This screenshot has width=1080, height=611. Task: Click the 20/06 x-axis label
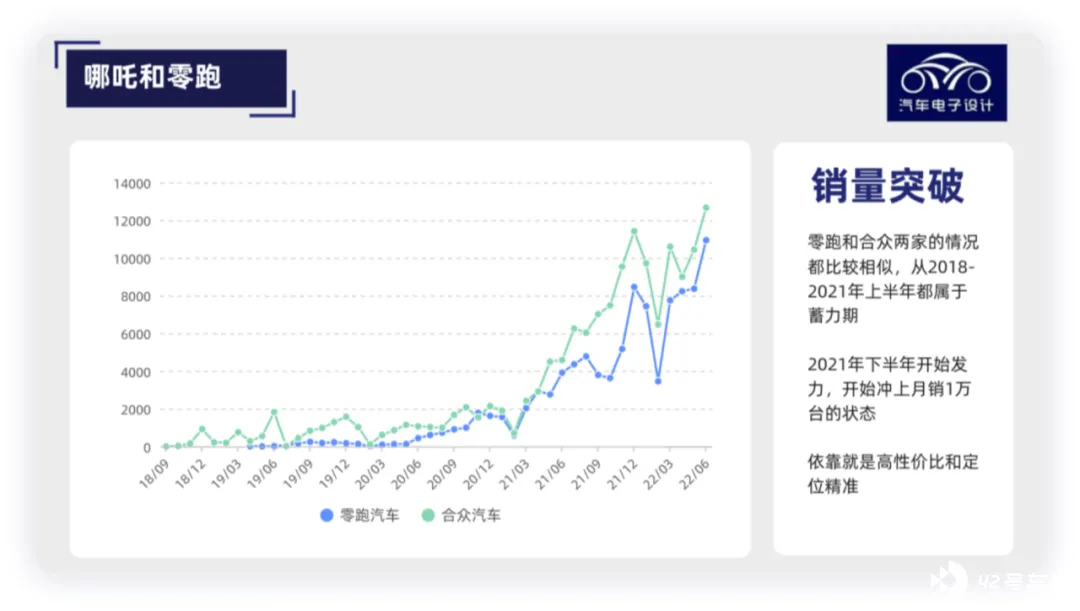(406, 474)
